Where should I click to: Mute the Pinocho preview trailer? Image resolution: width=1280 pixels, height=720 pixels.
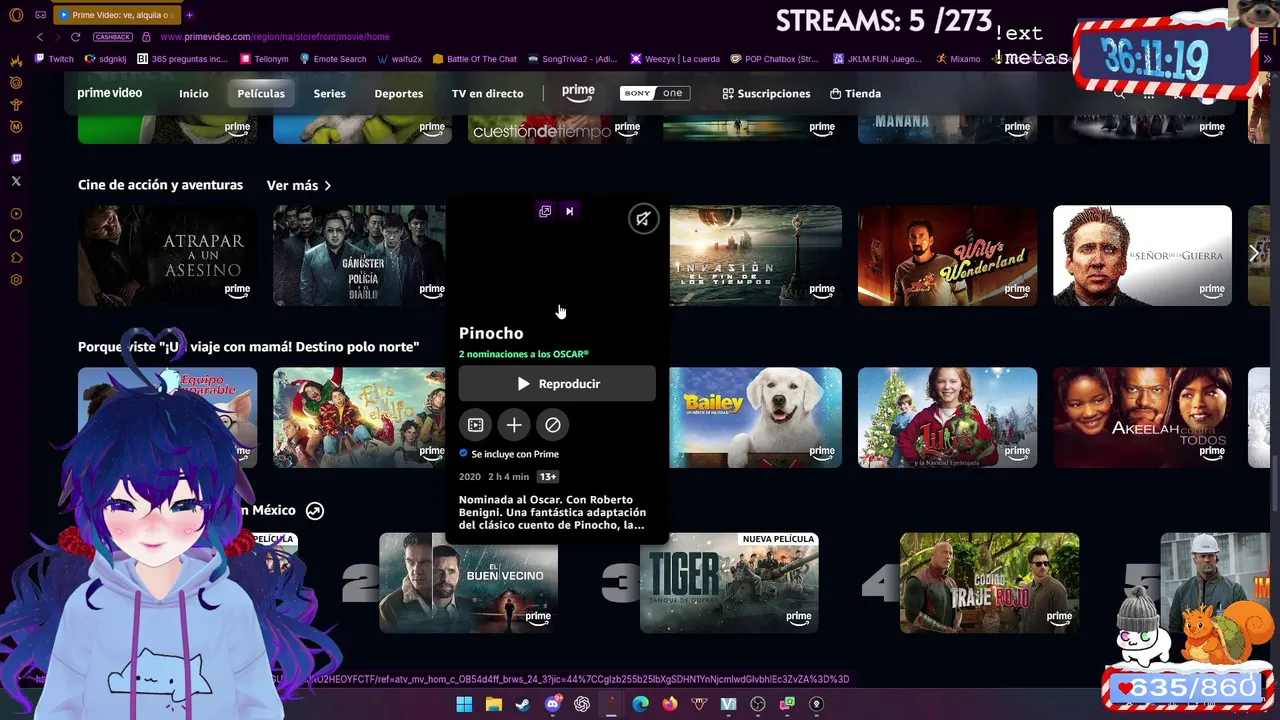[643, 219]
